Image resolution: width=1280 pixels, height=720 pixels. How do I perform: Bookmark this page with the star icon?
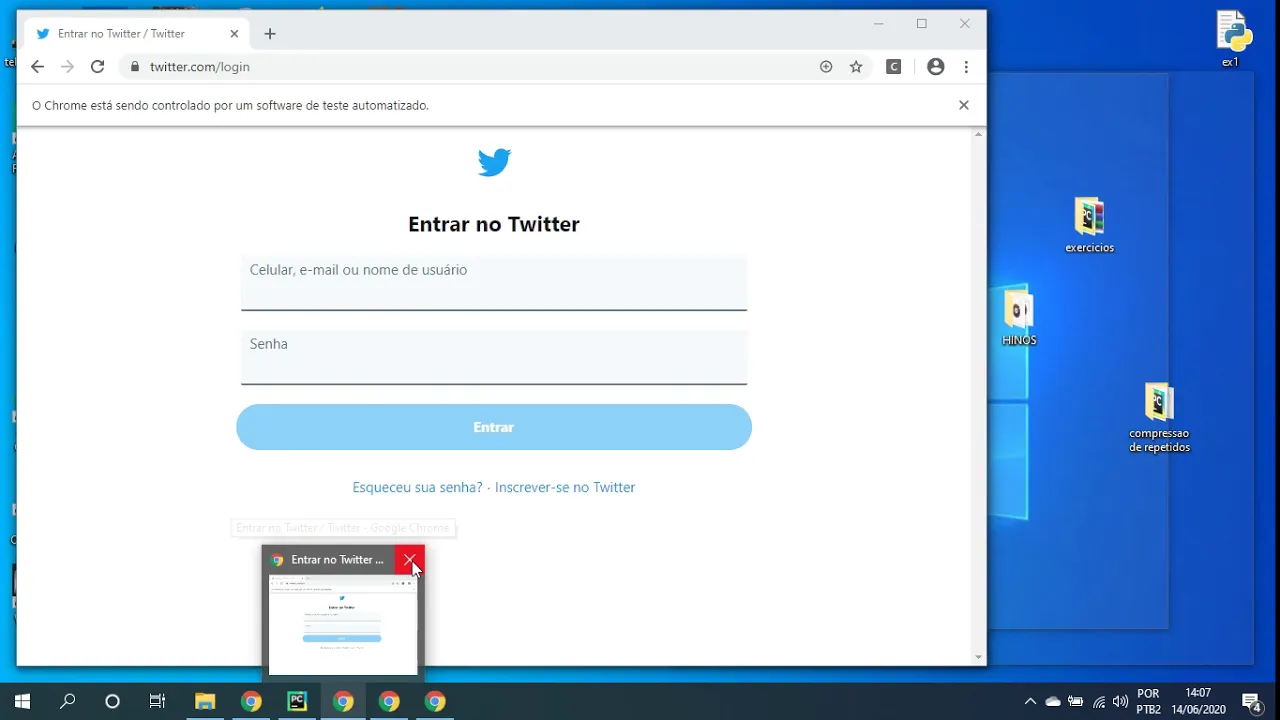pyautogui.click(x=856, y=67)
